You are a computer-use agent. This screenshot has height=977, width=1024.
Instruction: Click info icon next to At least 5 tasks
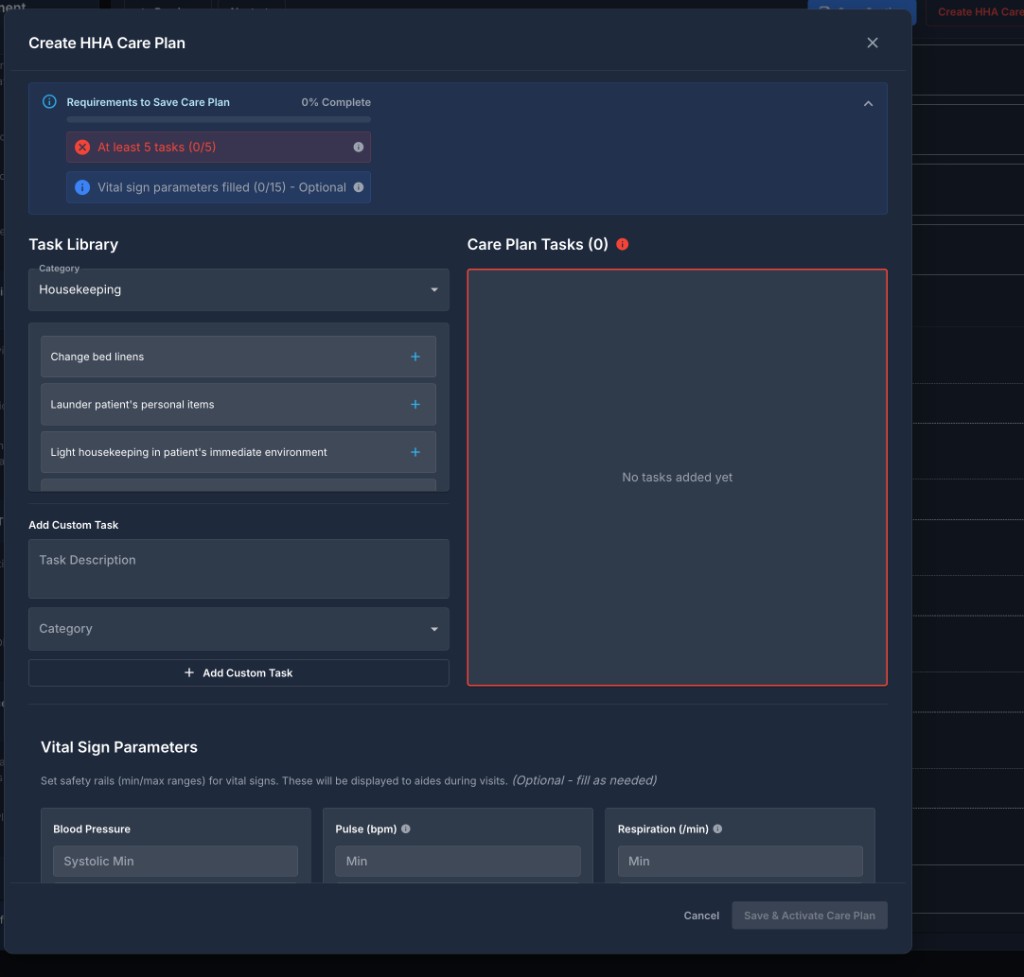(359, 147)
